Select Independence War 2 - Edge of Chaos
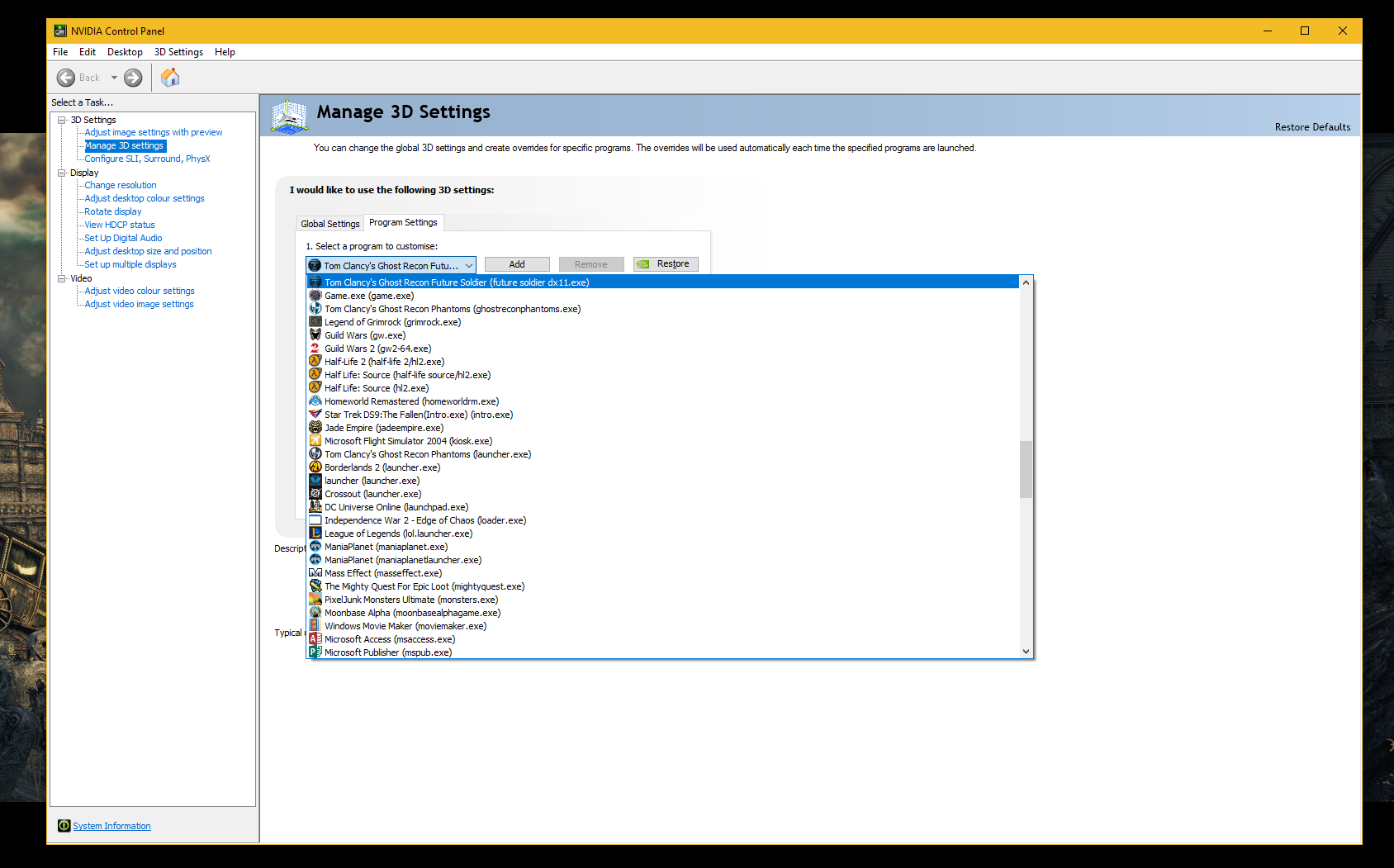Viewport: 1394px width, 868px height. click(x=663, y=520)
